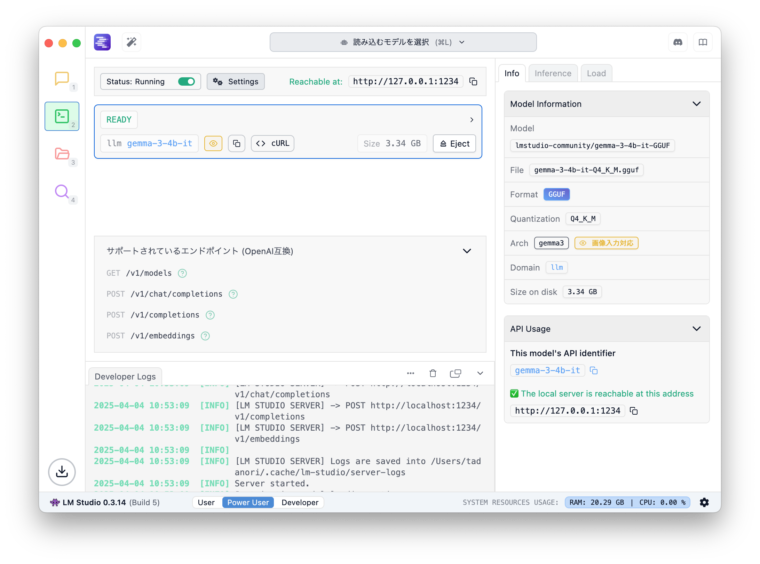Image resolution: width=760 pixels, height=564 pixels.
Task: Eject the loaded model
Action: click(455, 143)
